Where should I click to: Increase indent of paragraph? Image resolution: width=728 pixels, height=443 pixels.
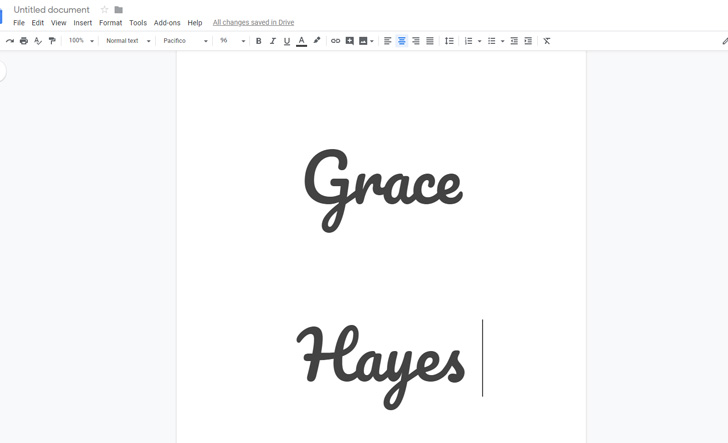(x=528, y=41)
